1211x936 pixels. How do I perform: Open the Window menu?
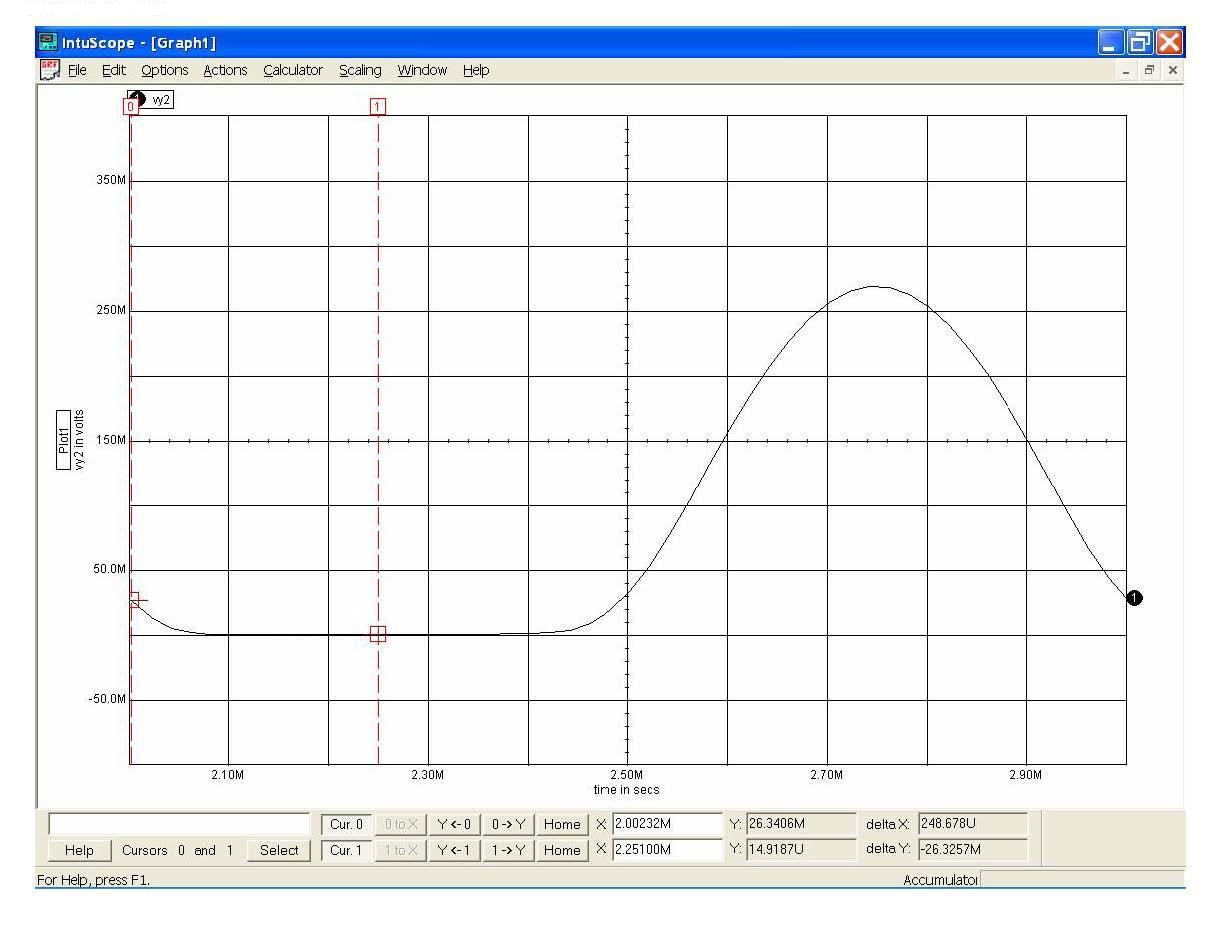[422, 70]
